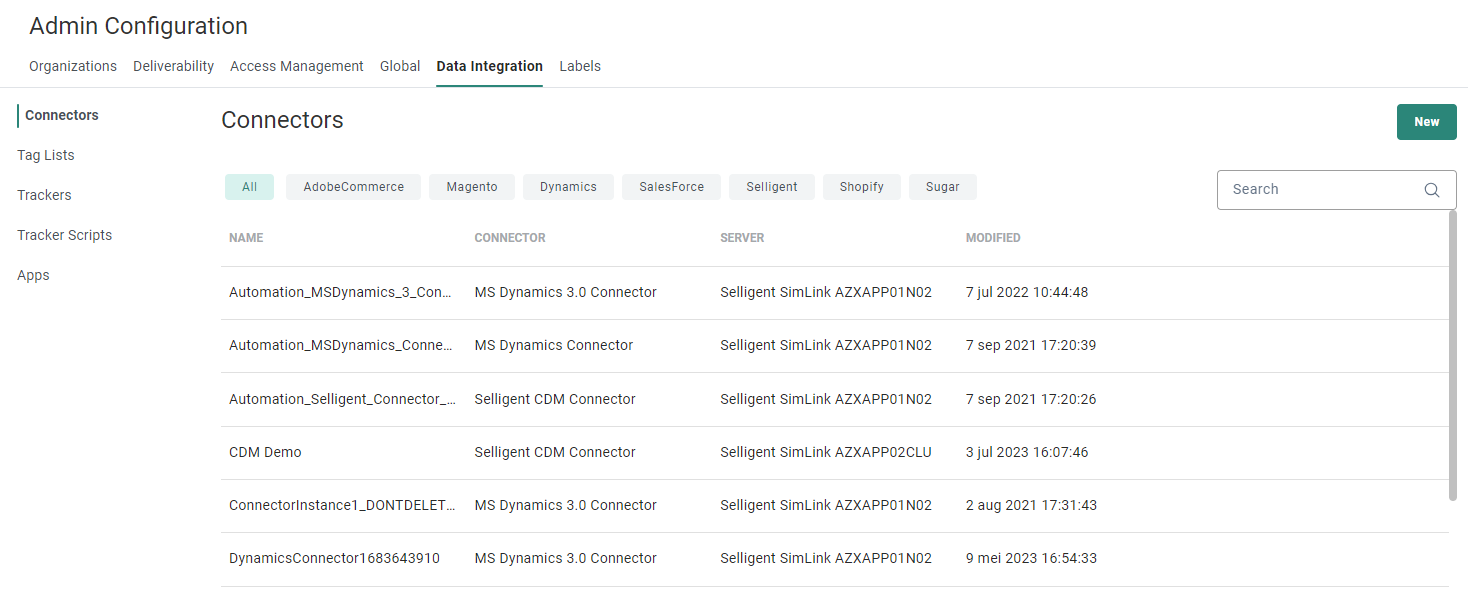1468x589 pixels.
Task: Switch to the Organizations tab
Action: click(x=73, y=66)
